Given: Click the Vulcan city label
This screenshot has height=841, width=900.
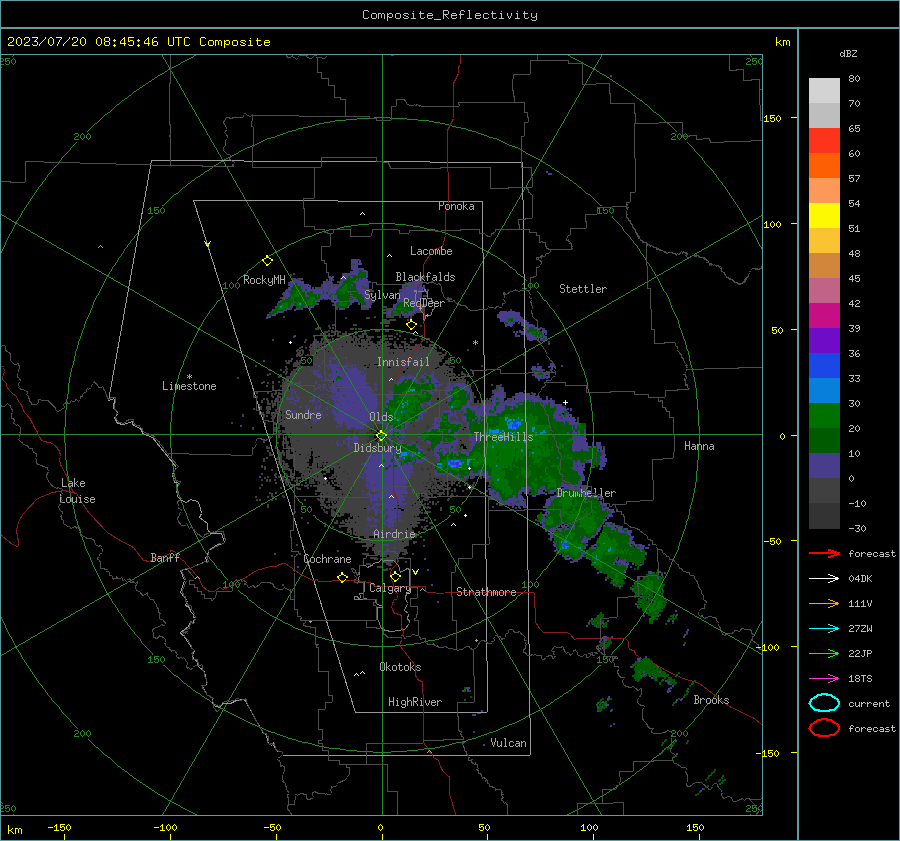Looking at the screenshot, I should 508,743.
